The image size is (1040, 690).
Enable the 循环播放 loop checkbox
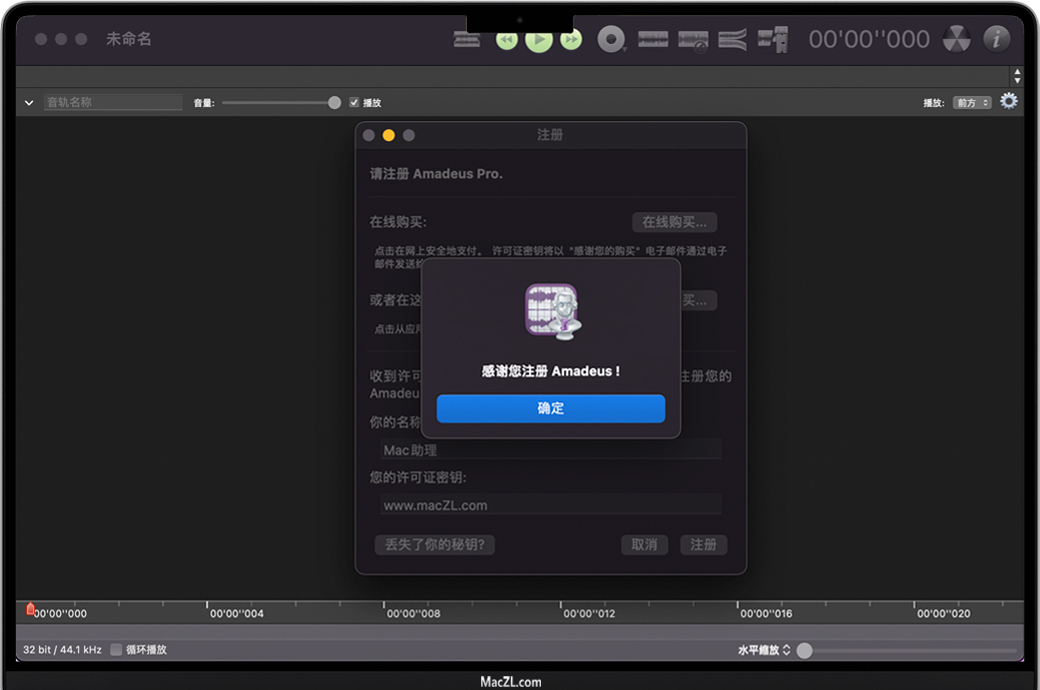[x=116, y=650]
